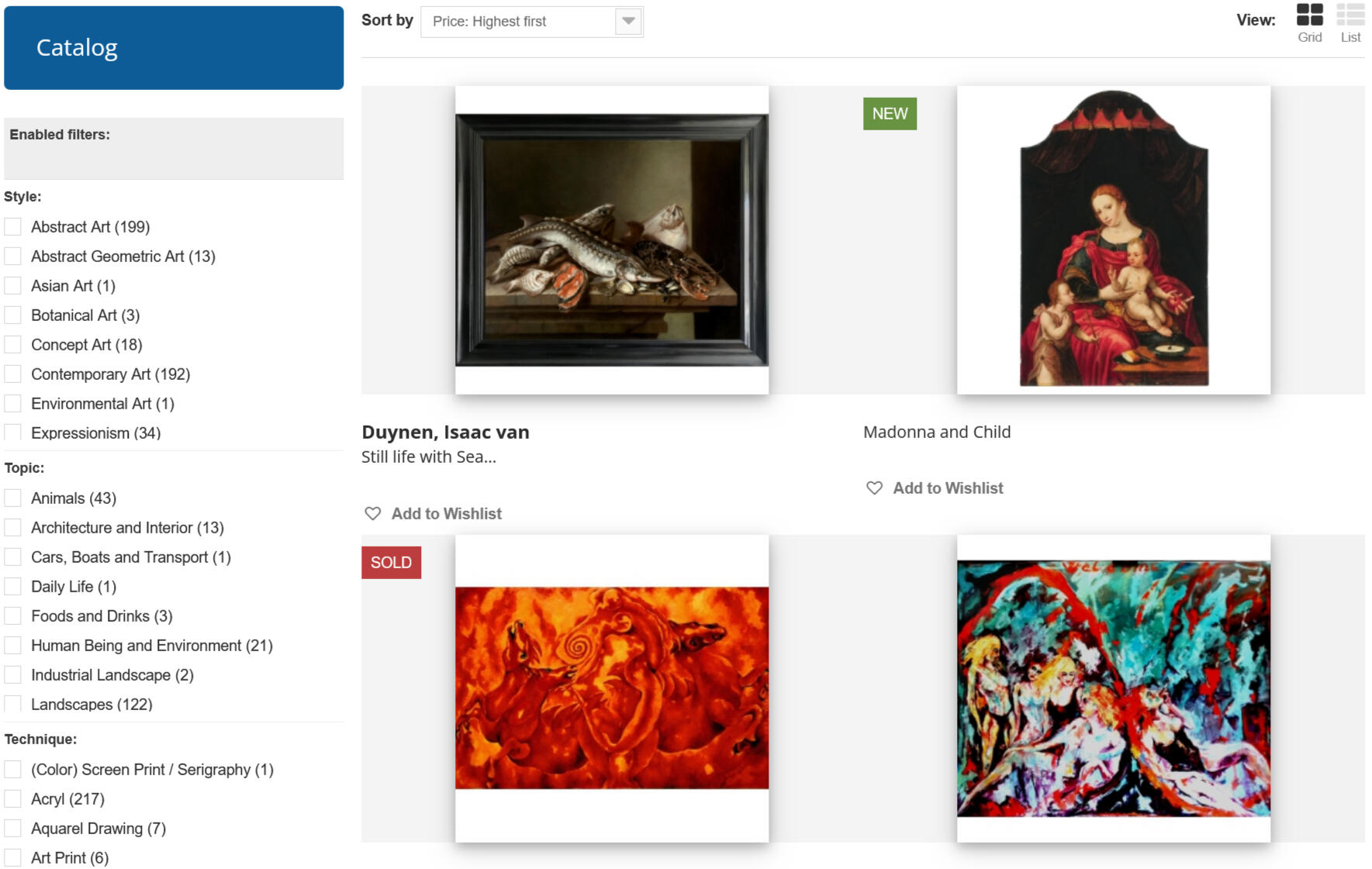Enable Contemporary Art filter checkbox
Viewport: 1372px width, 869px height.
point(12,374)
